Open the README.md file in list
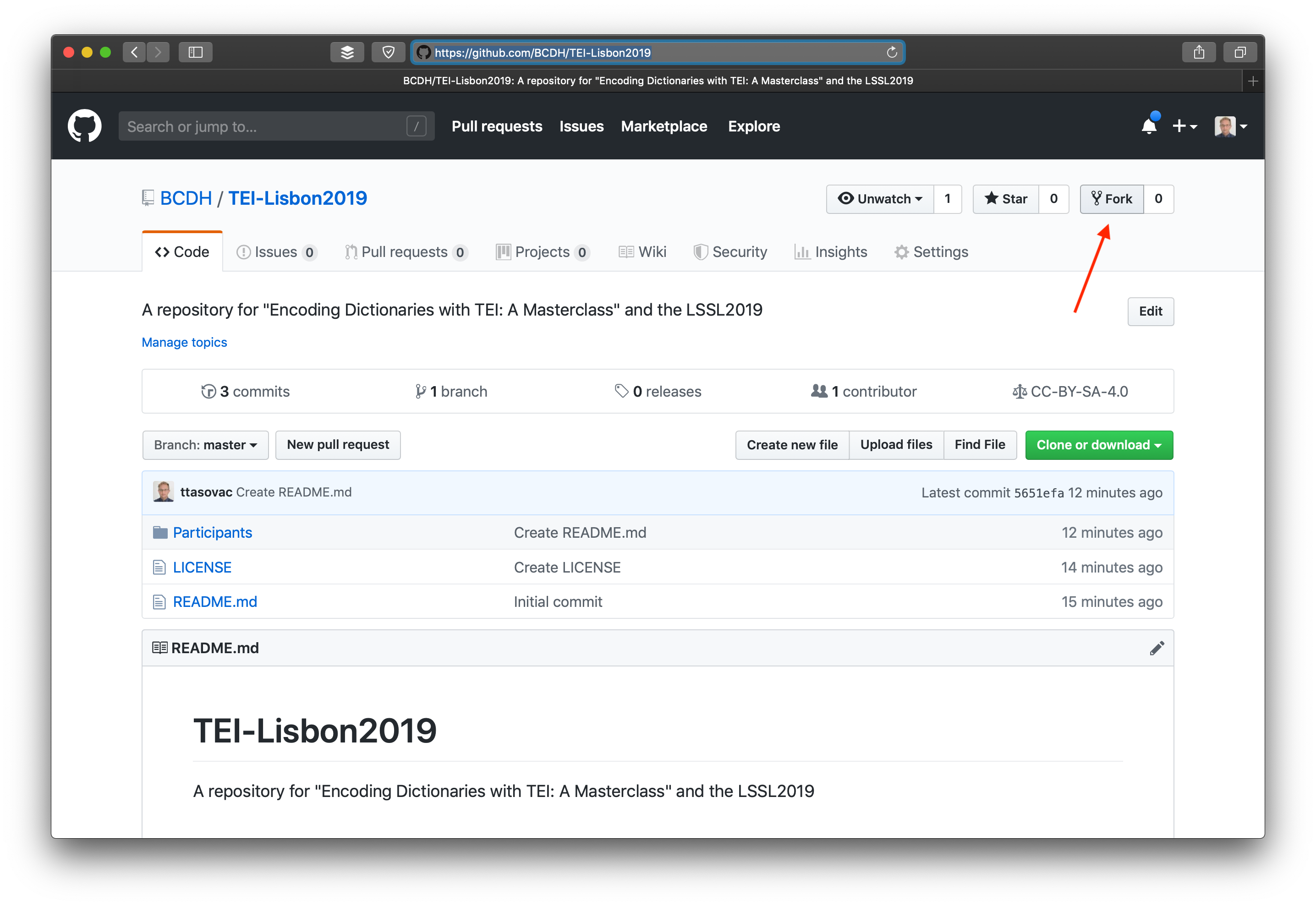This screenshot has height=906, width=1316. (215, 602)
